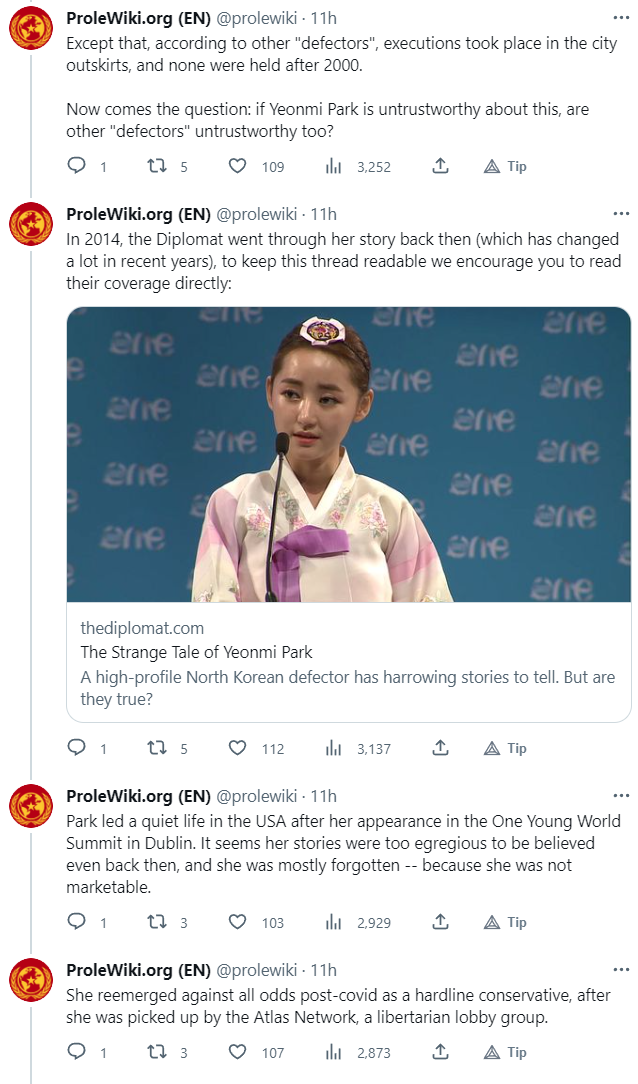This screenshot has width=638, height=1084.
Task: Retweet the tweet about the Atlas Network
Action: click(x=157, y=1052)
